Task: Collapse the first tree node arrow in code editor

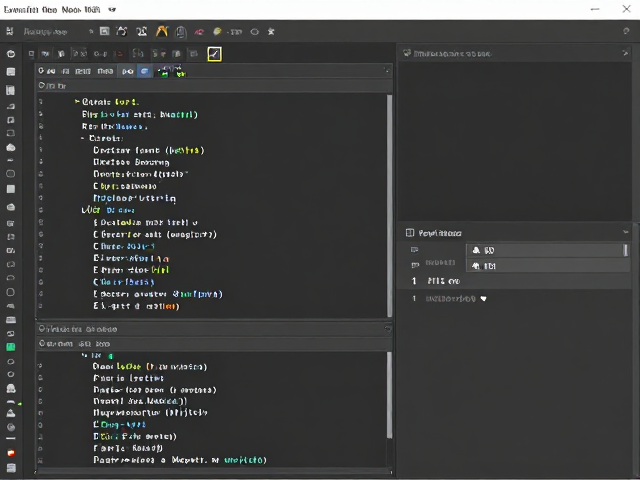Action: coord(77,102)
